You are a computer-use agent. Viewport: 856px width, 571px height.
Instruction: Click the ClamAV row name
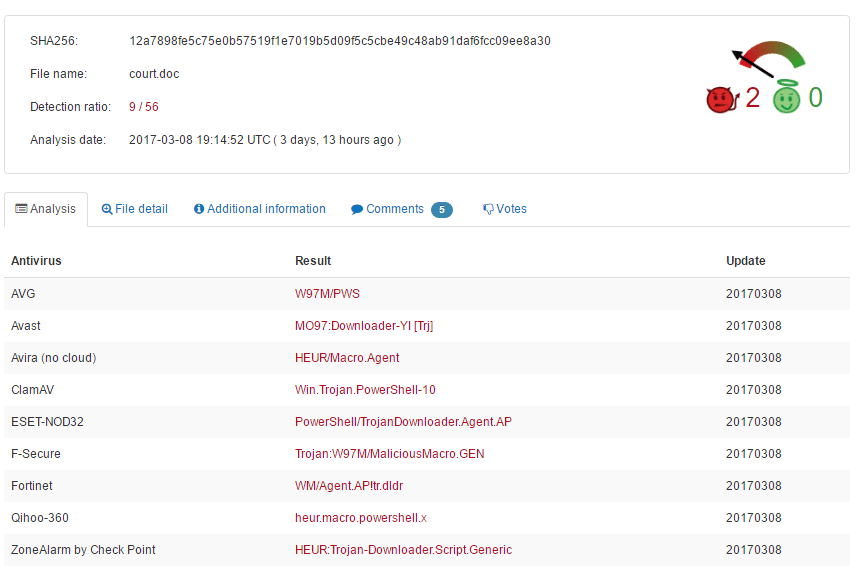click(32, 390)
